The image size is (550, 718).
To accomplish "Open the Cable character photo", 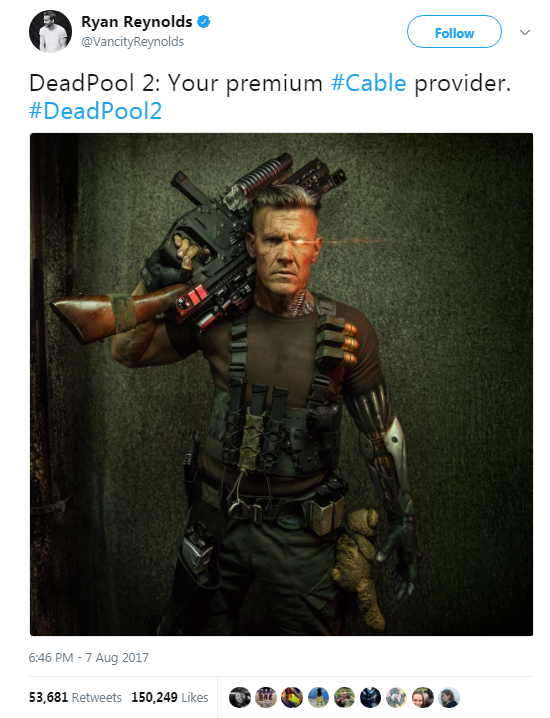I will [x=281, y=384].
